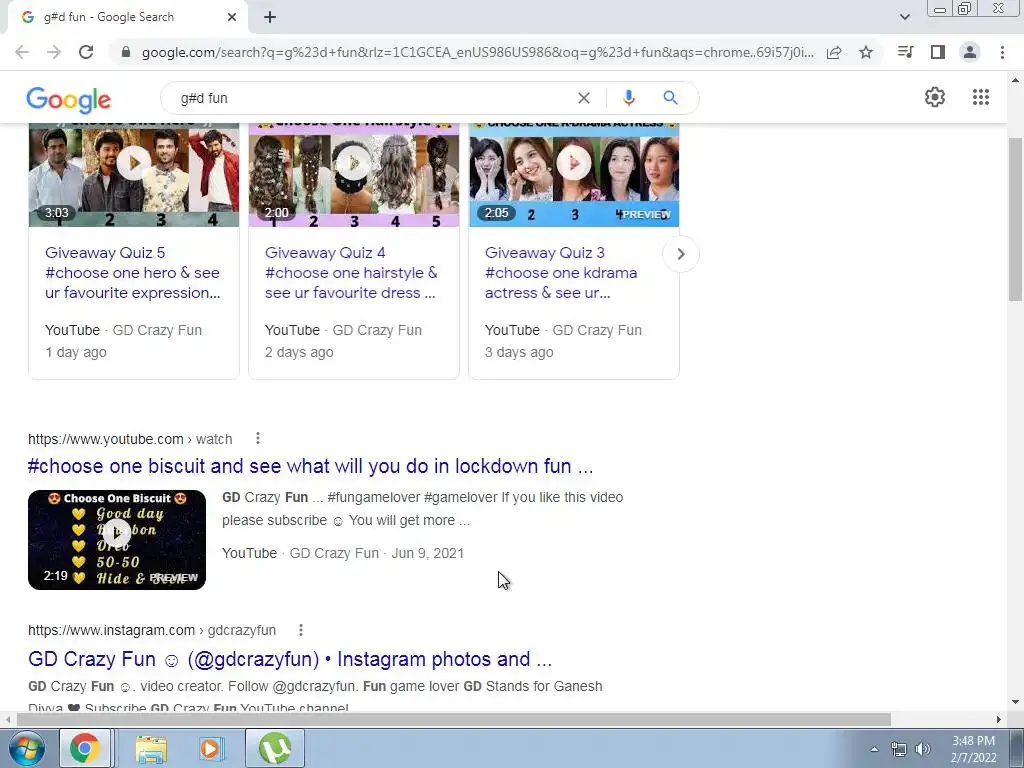Start a voice search with microphone

point(629,98)
